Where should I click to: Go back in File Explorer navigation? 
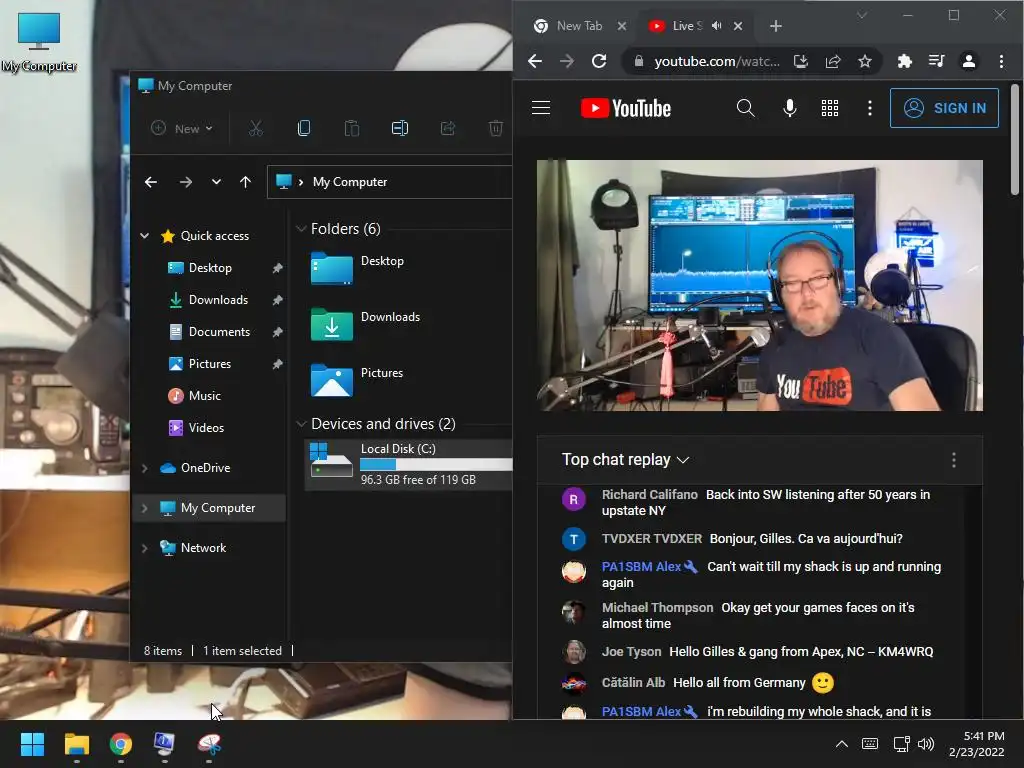pos(151,182)
